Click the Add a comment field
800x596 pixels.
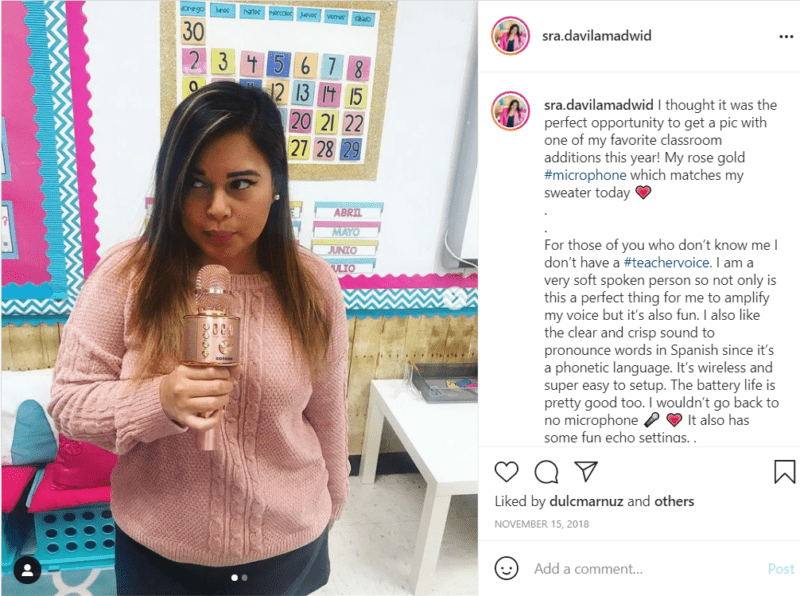click(x=645, y=568)
